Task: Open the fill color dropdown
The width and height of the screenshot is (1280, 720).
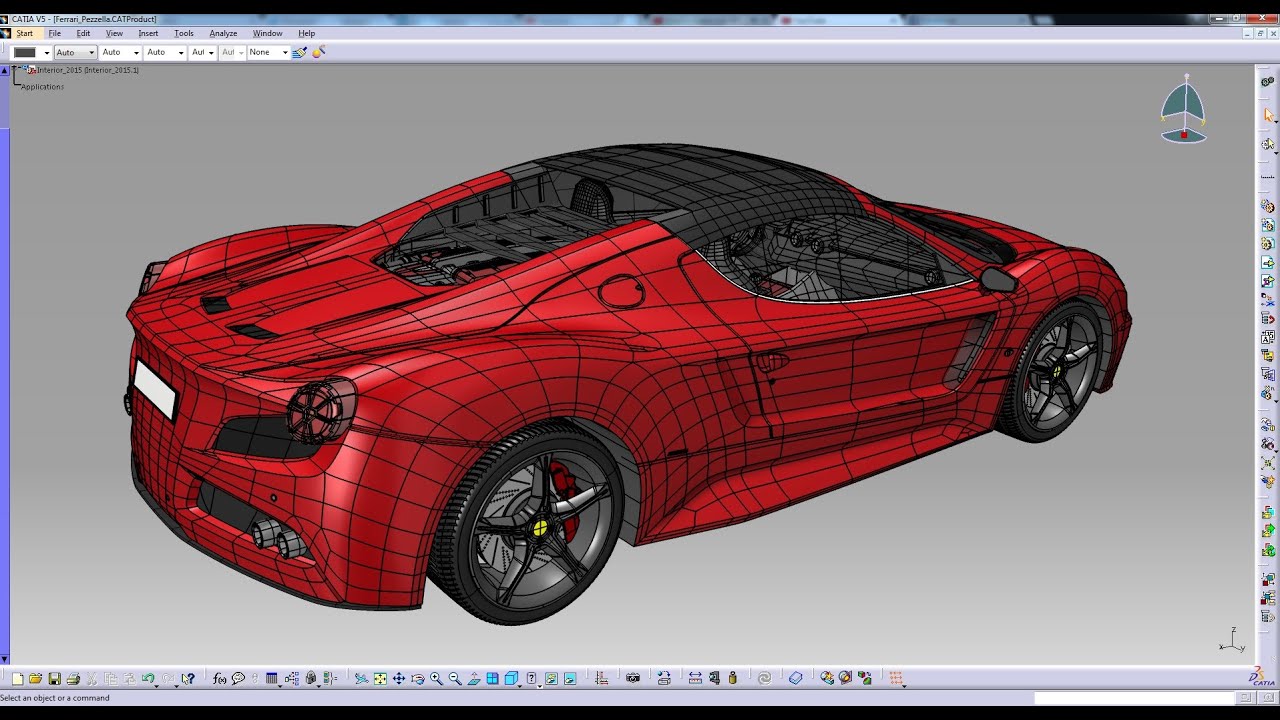Action: pyautogui.click(x=47, y=53)
